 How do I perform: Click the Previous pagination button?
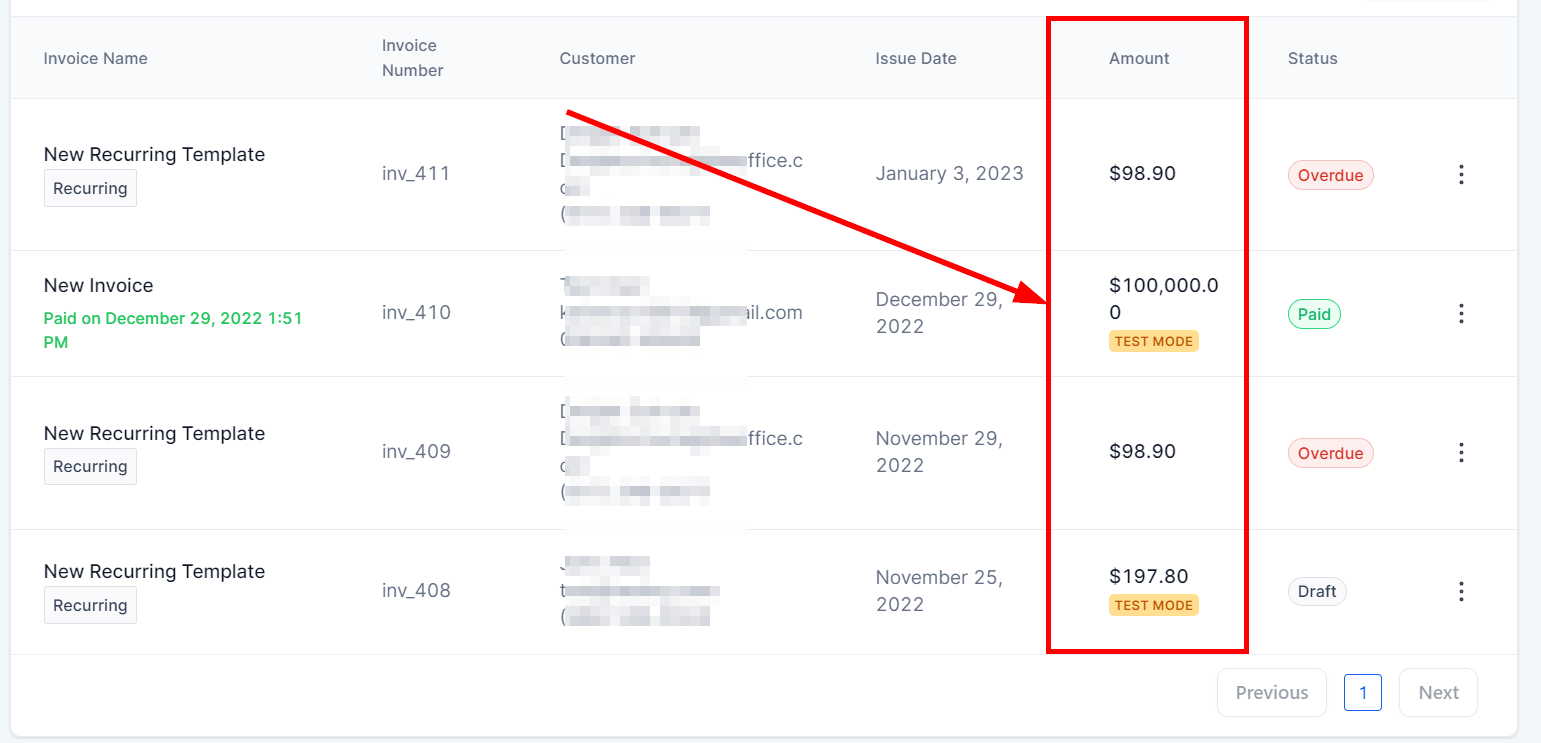pyautogui.click(x=1271, y=693)
